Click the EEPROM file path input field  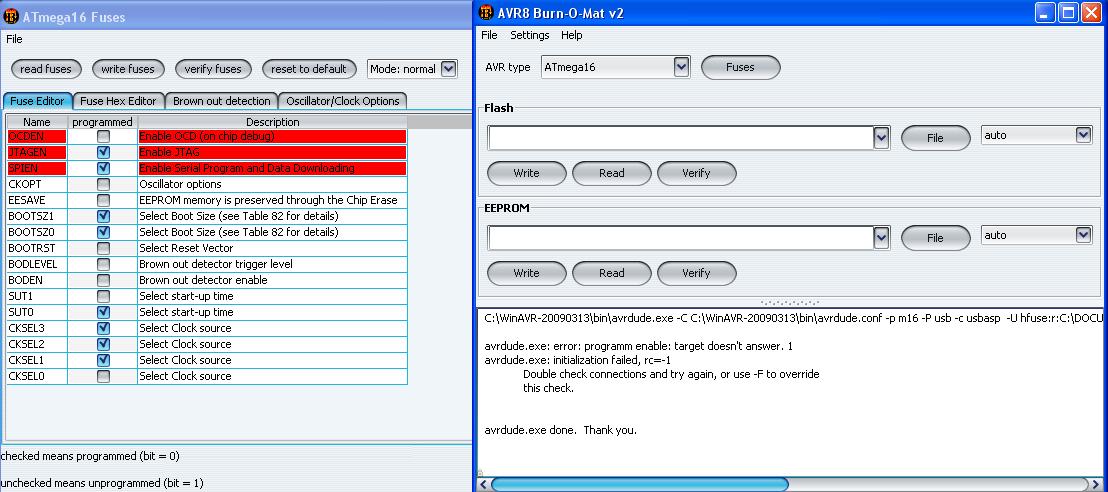pos(680,238)
